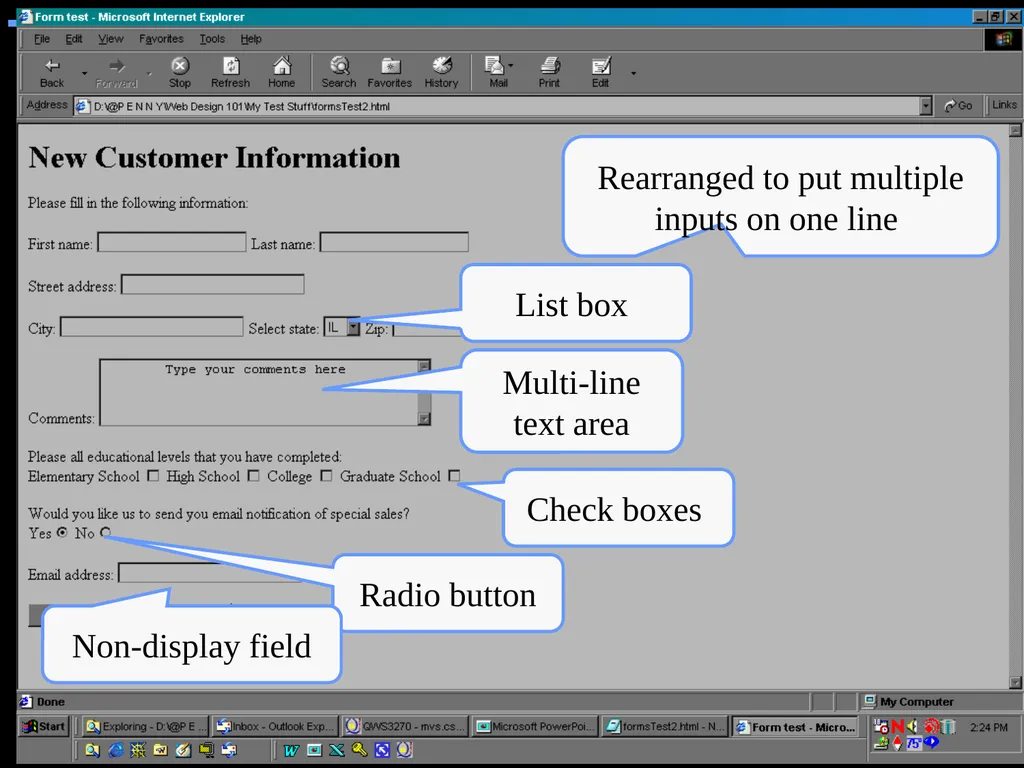Image resolution: width=1024 pixels, height=768 pixels.
Task: Open the Help menu
Action: pyautogui.click(x=251, y=39)
